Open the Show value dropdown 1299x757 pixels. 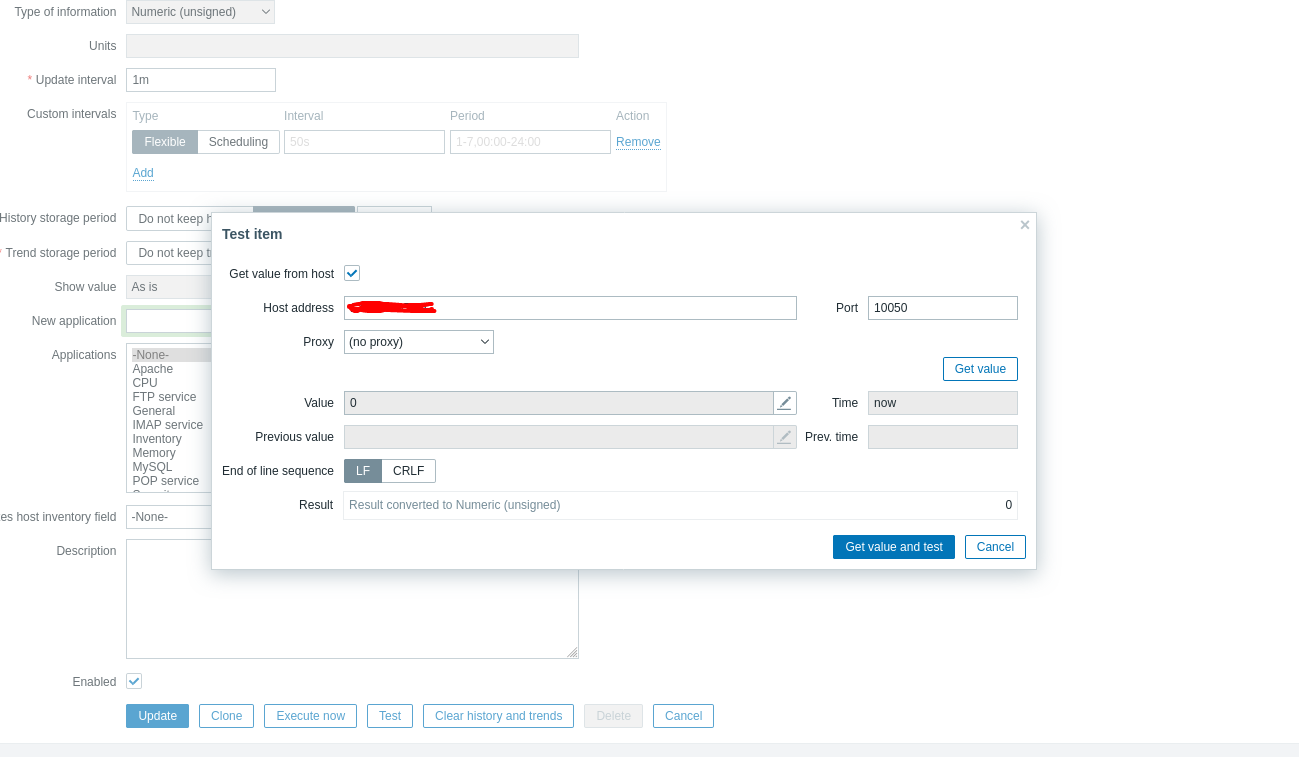[168, 286]
